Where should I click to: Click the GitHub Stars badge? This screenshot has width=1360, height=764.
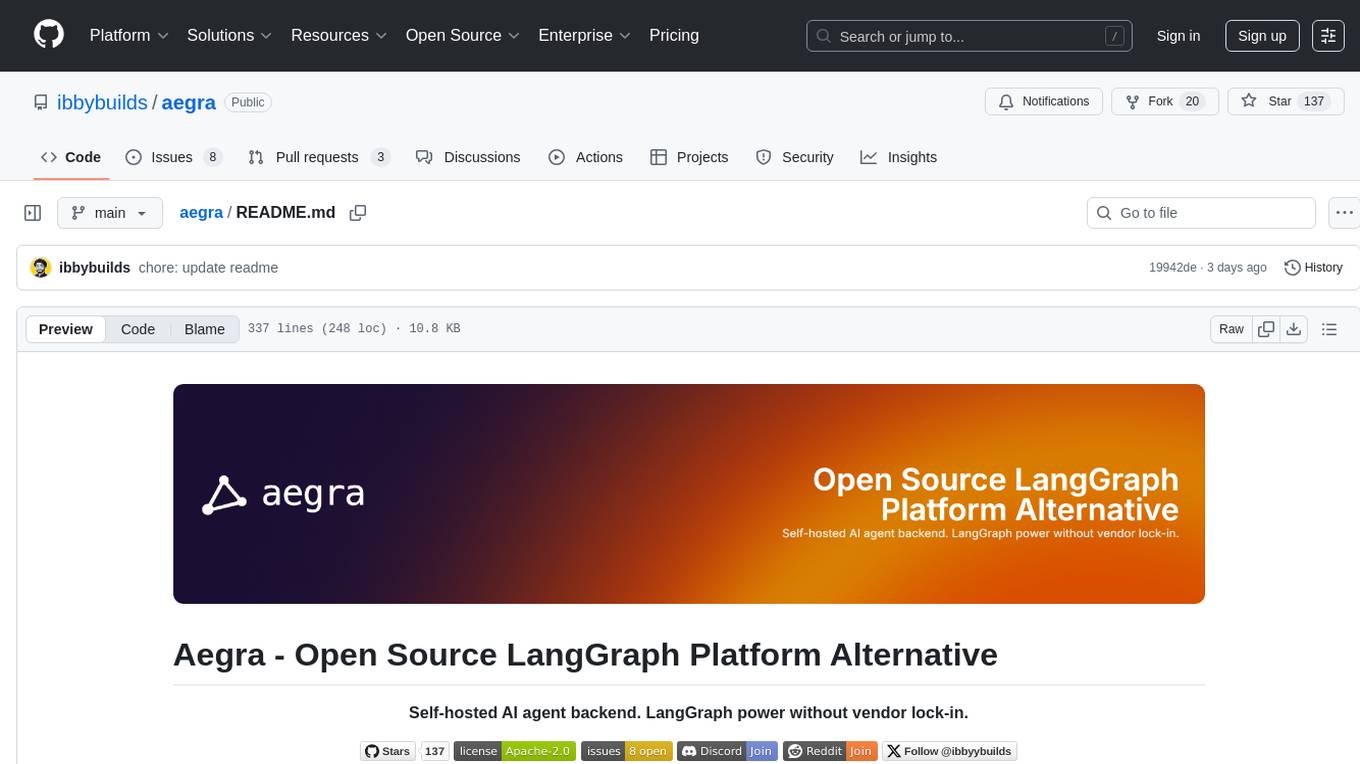pos(405,751)
